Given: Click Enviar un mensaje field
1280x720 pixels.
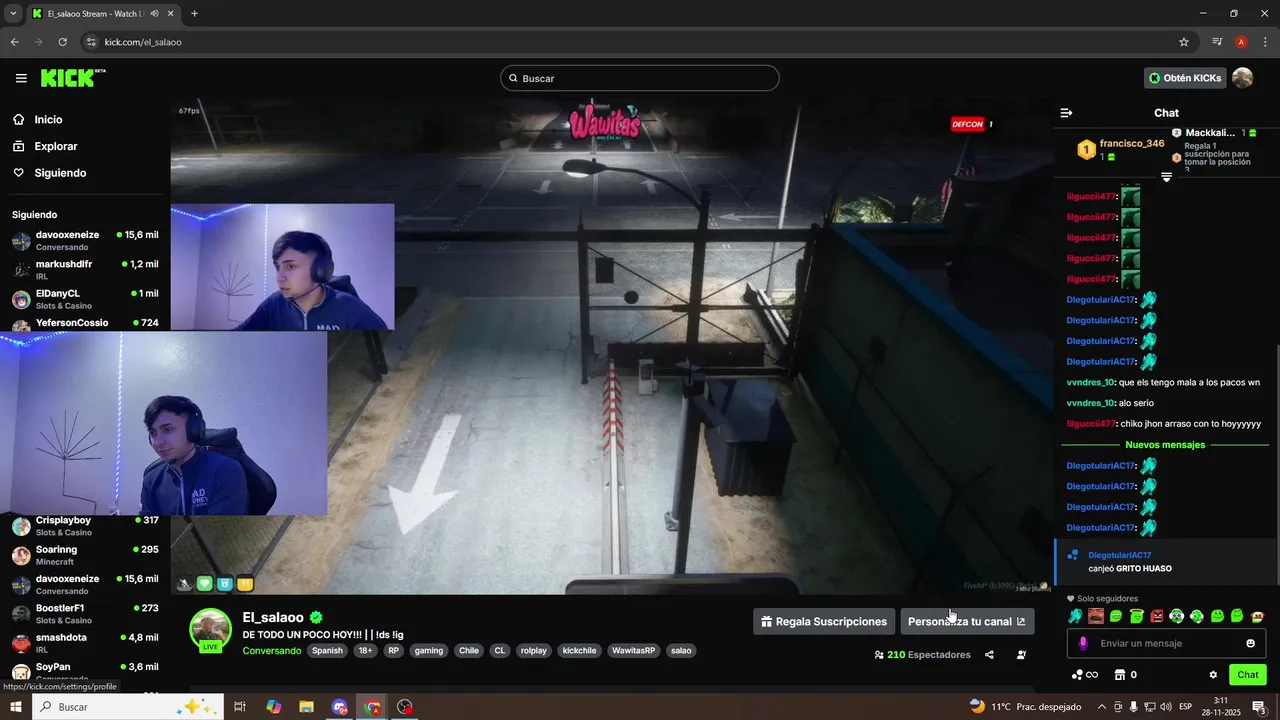Looking at the screenshot, I should click(x=1165, y=643).
